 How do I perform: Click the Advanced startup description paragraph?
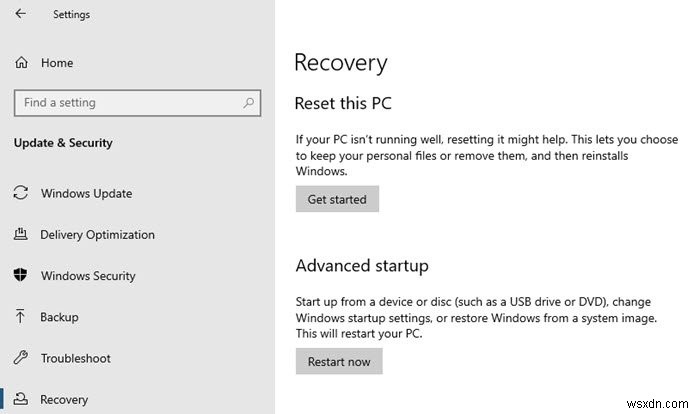pos(476,318)
